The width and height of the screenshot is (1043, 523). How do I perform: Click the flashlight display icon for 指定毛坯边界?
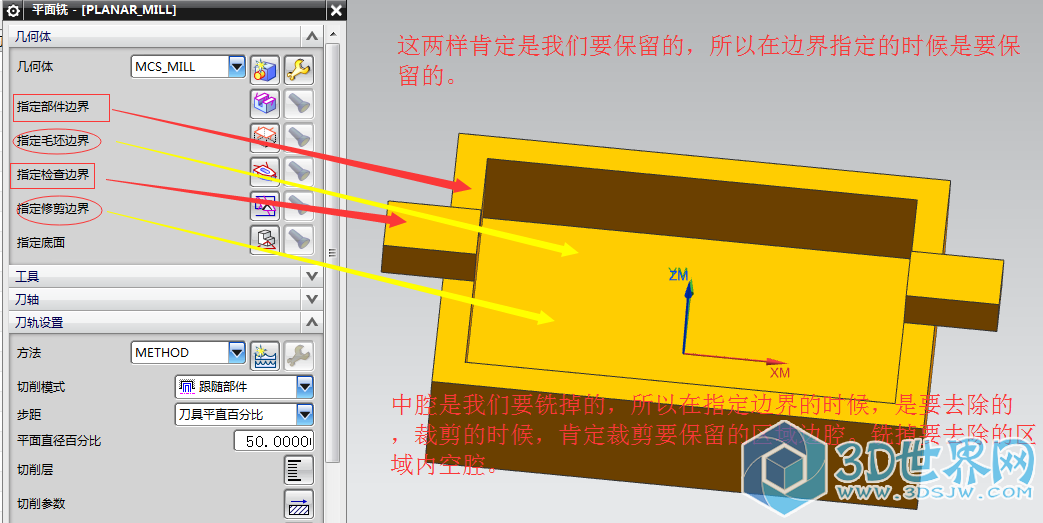tap(299, 138)
